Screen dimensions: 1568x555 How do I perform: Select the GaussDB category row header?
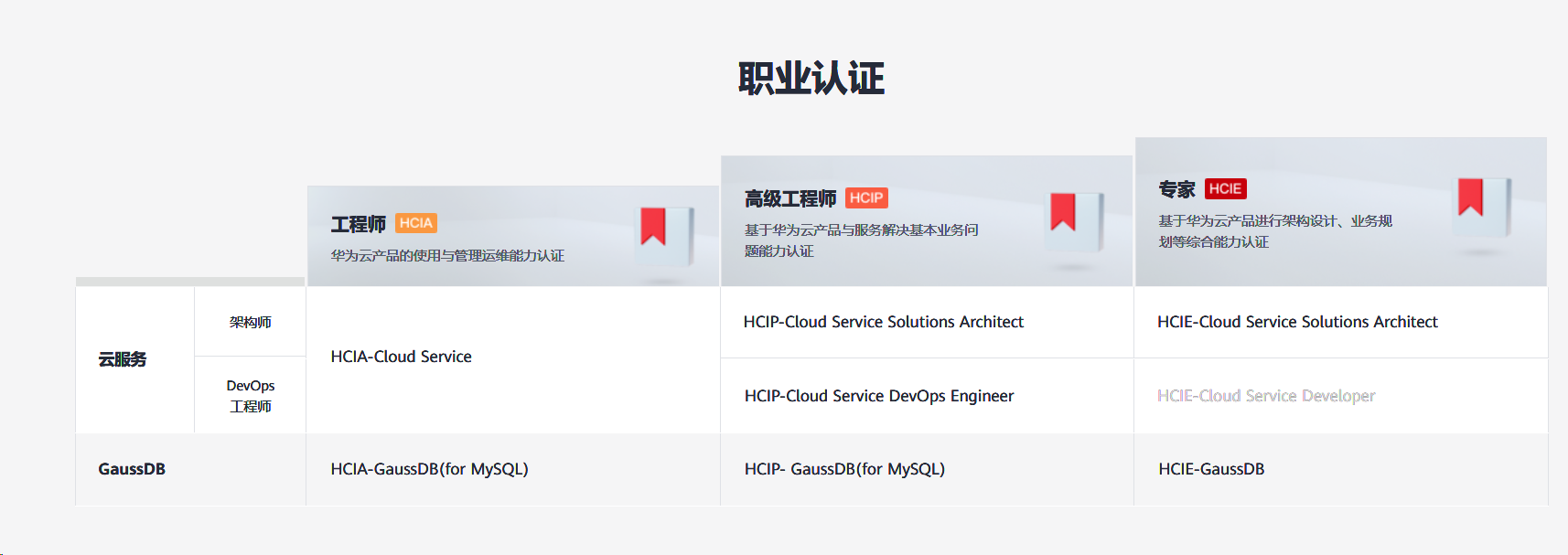click(132, 469)
